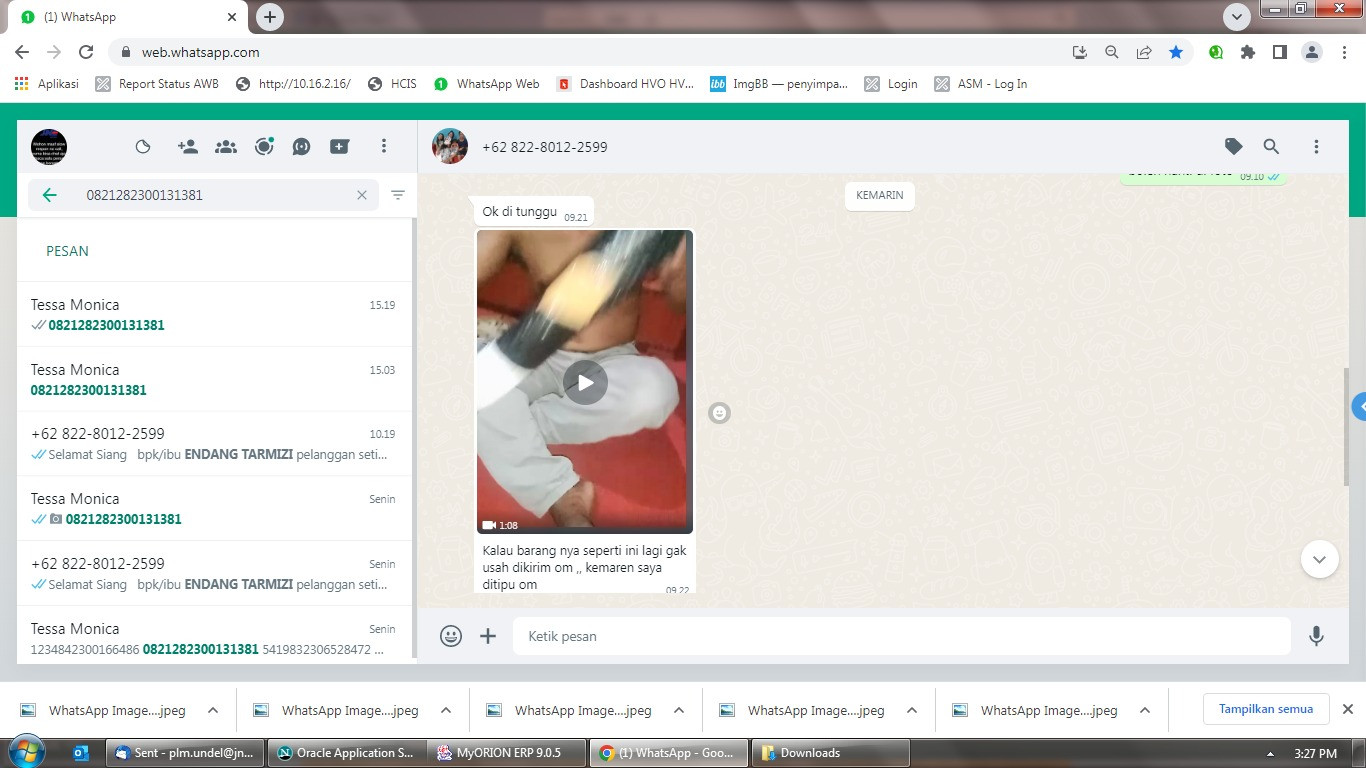
Task: Open the WhatsApp Web bookmark
Action: click(487, 84)
